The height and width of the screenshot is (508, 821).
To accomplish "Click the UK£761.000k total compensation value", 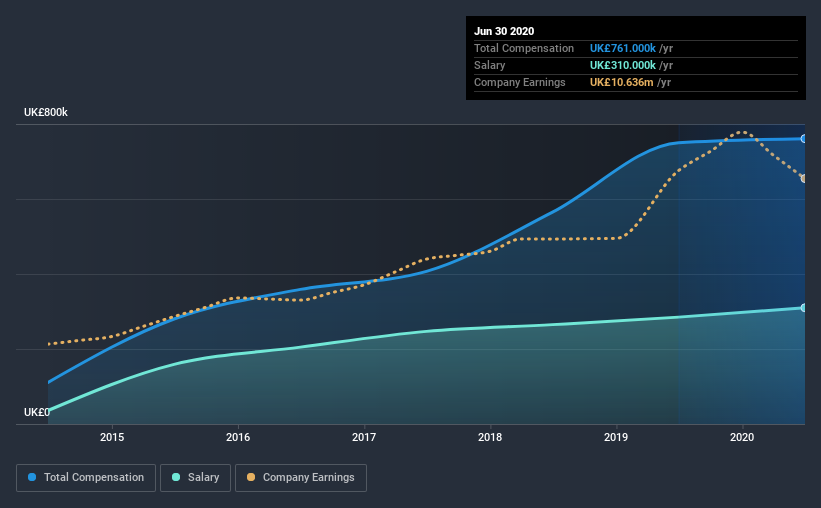I will (623, 48).
